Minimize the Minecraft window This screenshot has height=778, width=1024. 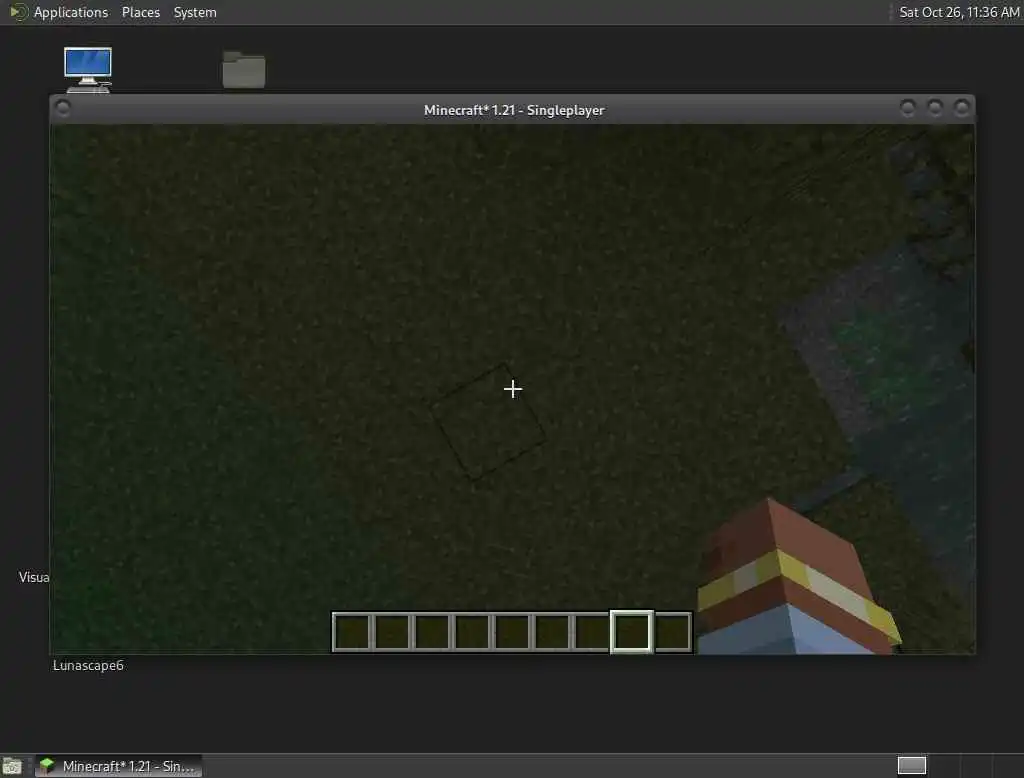[907, 108]
